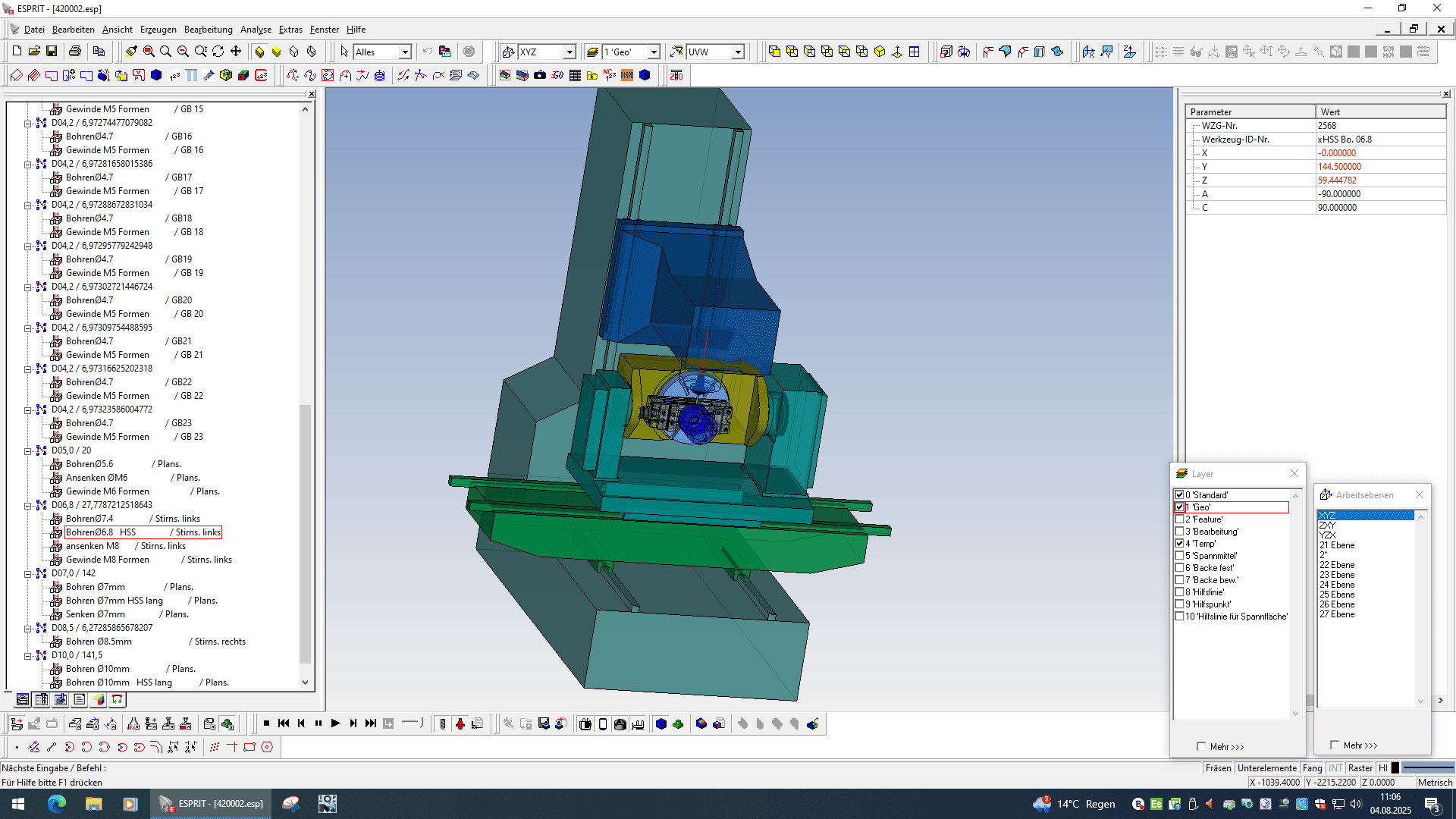Click the Save file icon
Image resolution: width=1456 pixels, height=819 pixels.
[x=52, y=52]
